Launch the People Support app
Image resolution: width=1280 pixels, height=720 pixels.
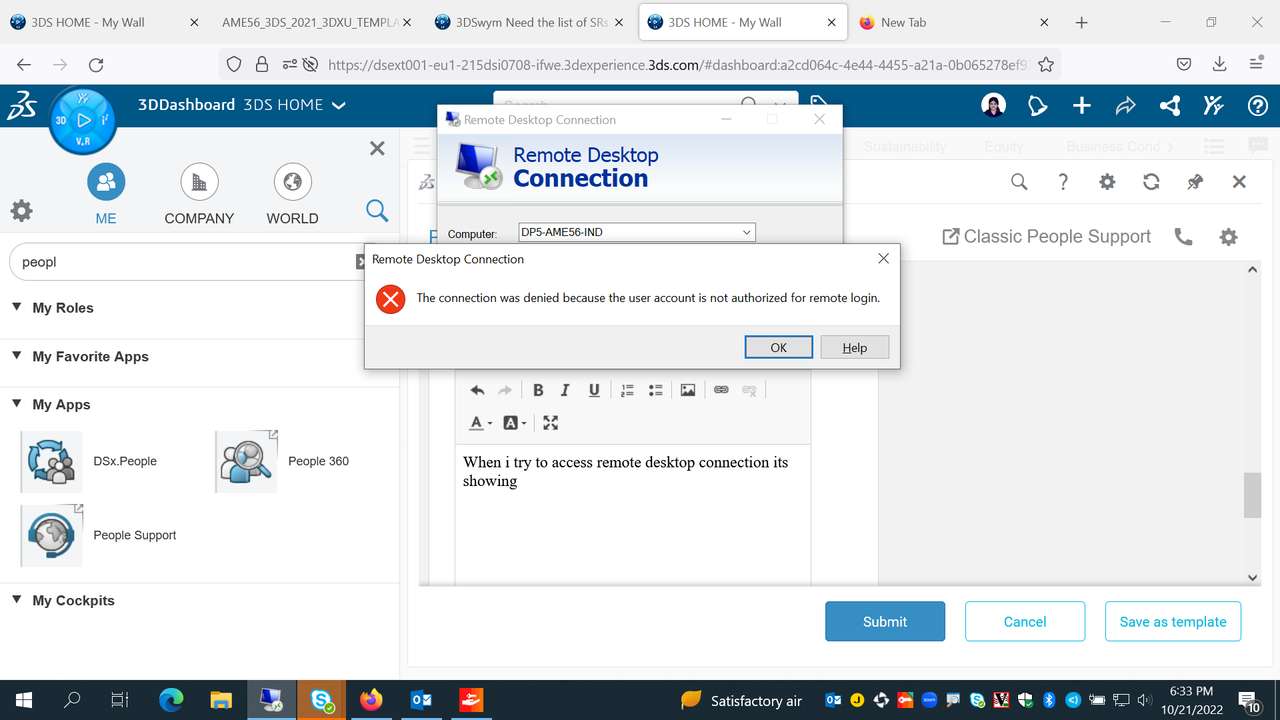coord(51,535)
